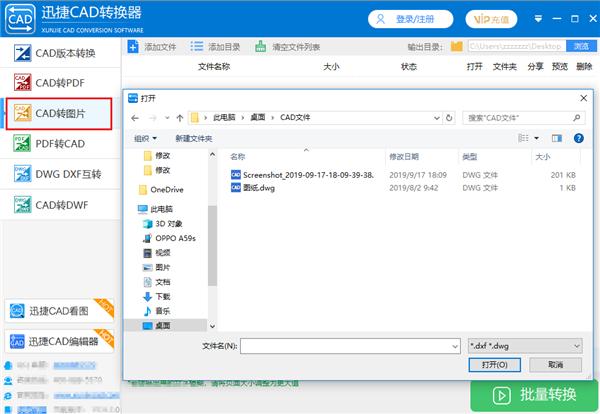Image resolution: width=600 pixels, height=414 pixels.
Task: Select 此电脑 in the navigation tree
Action: tap(155, 209)
